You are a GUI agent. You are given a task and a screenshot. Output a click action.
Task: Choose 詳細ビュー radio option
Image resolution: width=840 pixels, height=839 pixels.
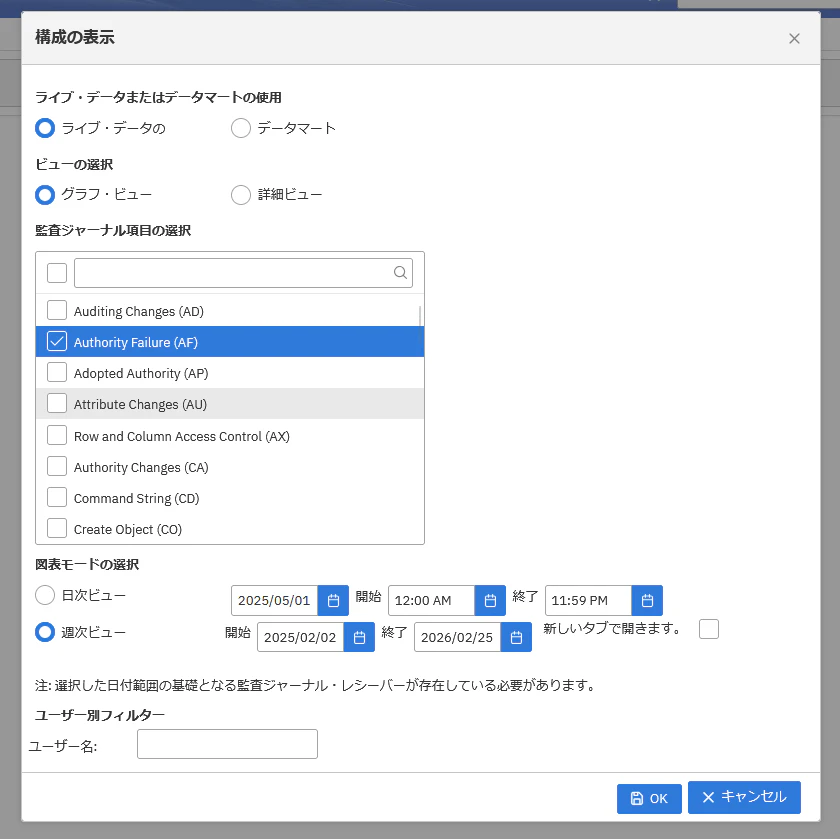point(241,194)
